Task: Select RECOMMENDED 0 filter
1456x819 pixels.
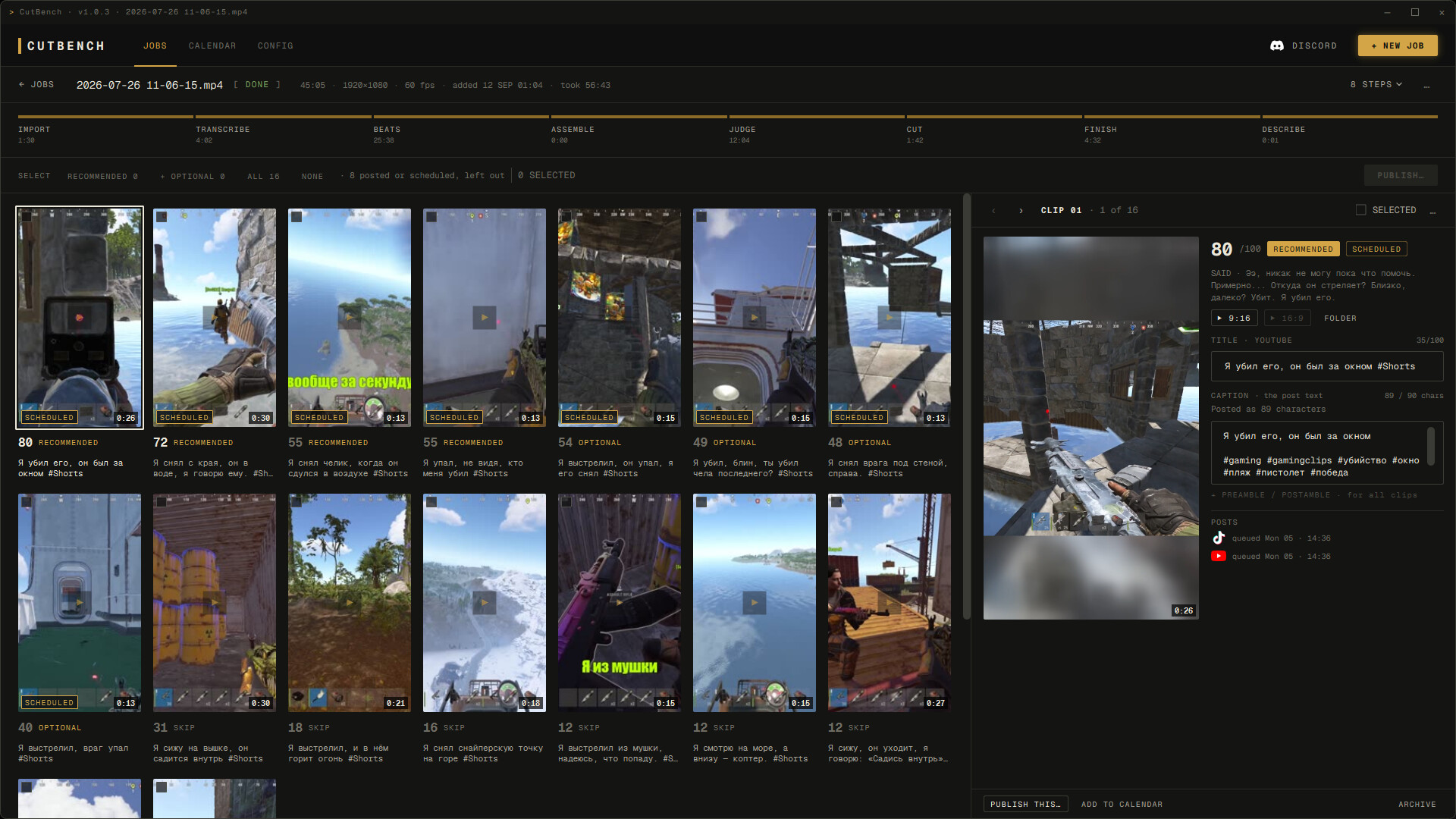Action: 102,176
